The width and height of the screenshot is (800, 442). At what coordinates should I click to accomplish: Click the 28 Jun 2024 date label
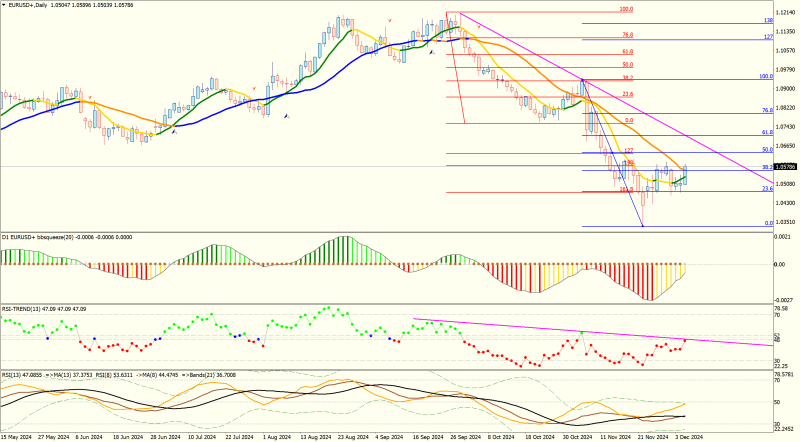(x=165, y=437)
